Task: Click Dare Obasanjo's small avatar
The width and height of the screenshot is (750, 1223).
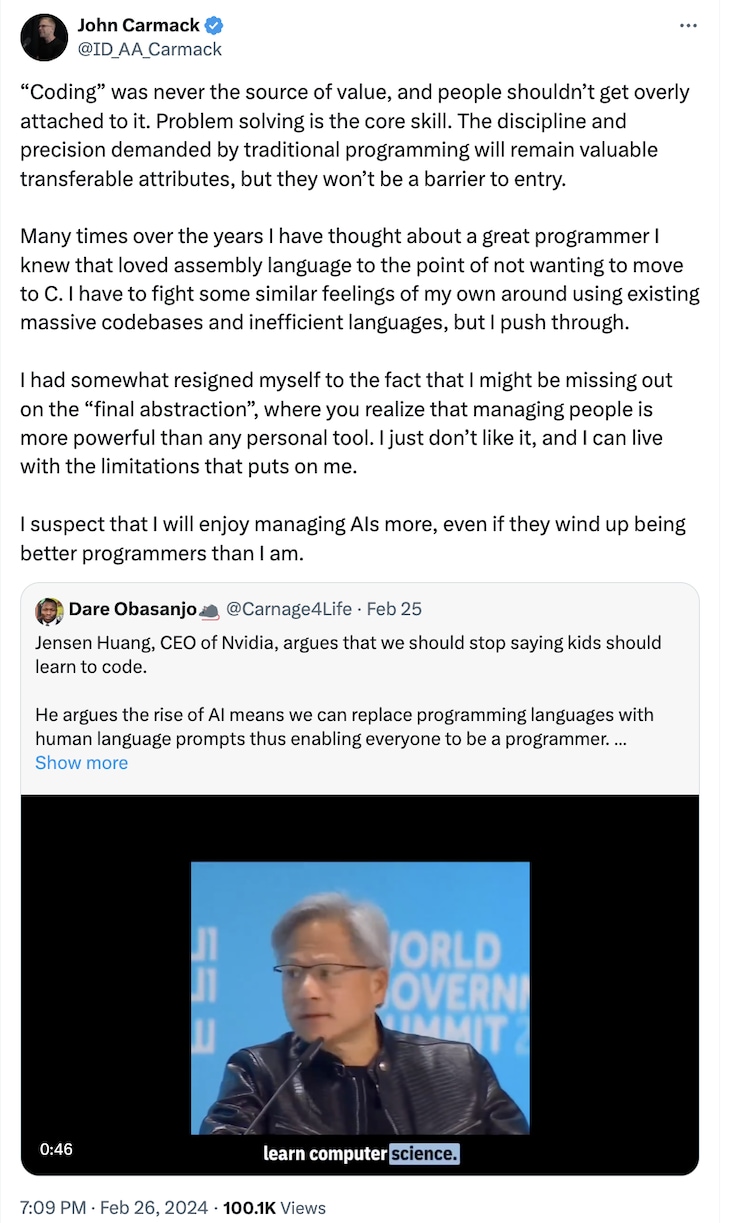Action: 49,610
